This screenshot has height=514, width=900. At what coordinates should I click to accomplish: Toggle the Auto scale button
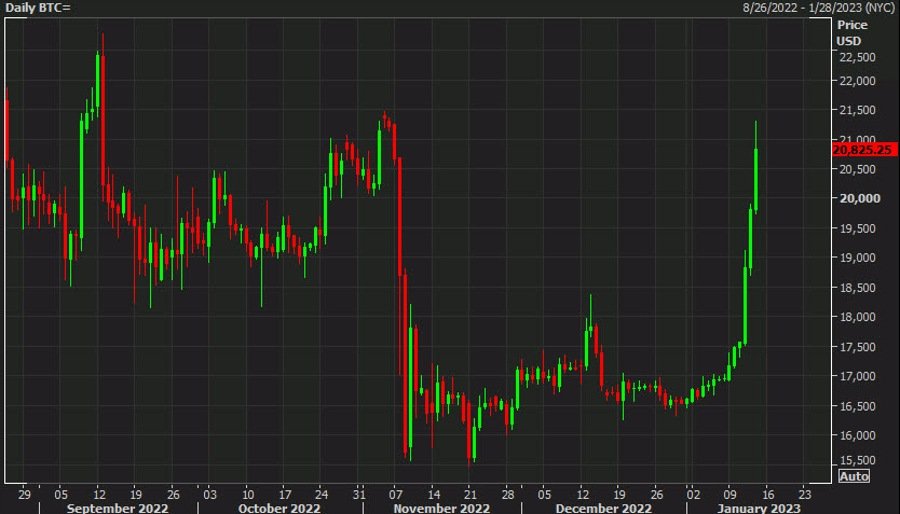click(x=854, y=476)
